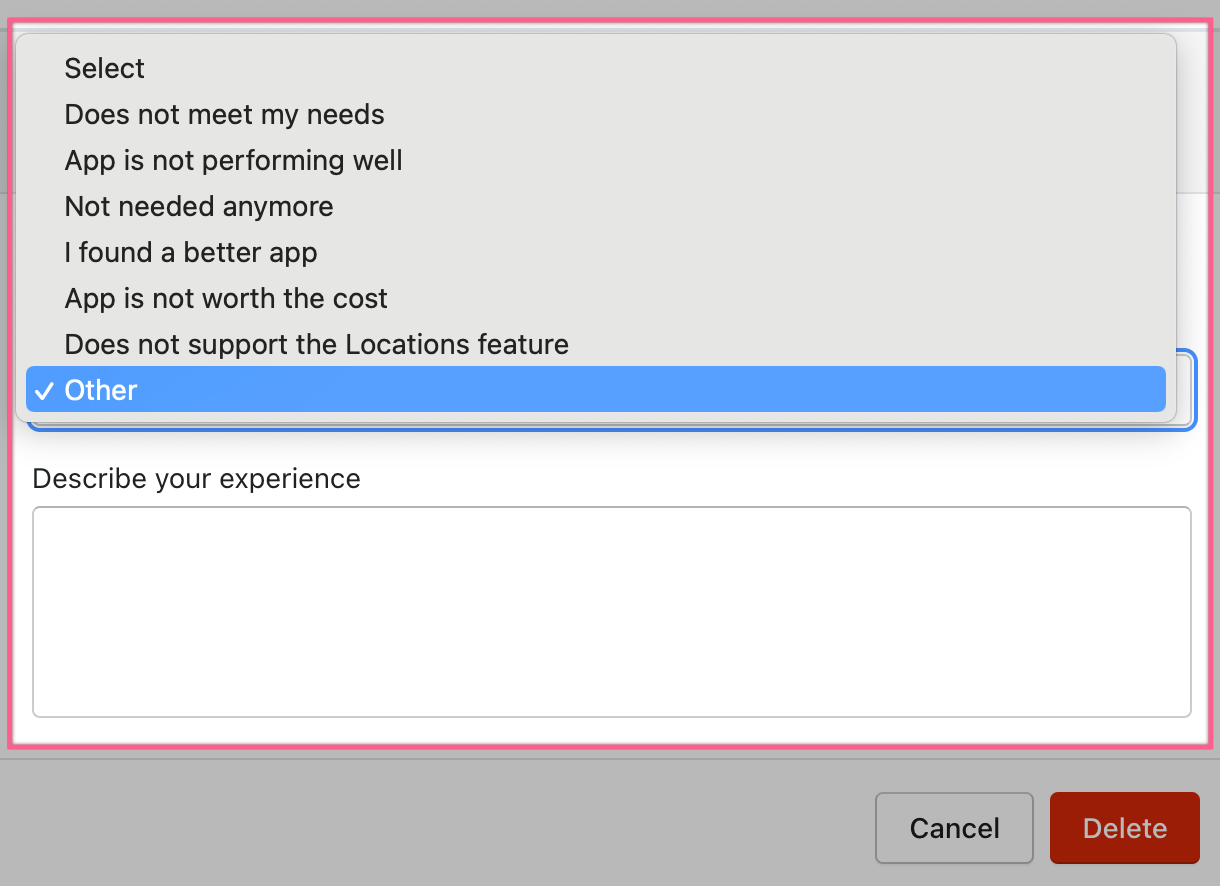Viewport: 1220px width, 886px height.
Task: Click the "Describe your experience" label
Action: click(x=196, y=479)
